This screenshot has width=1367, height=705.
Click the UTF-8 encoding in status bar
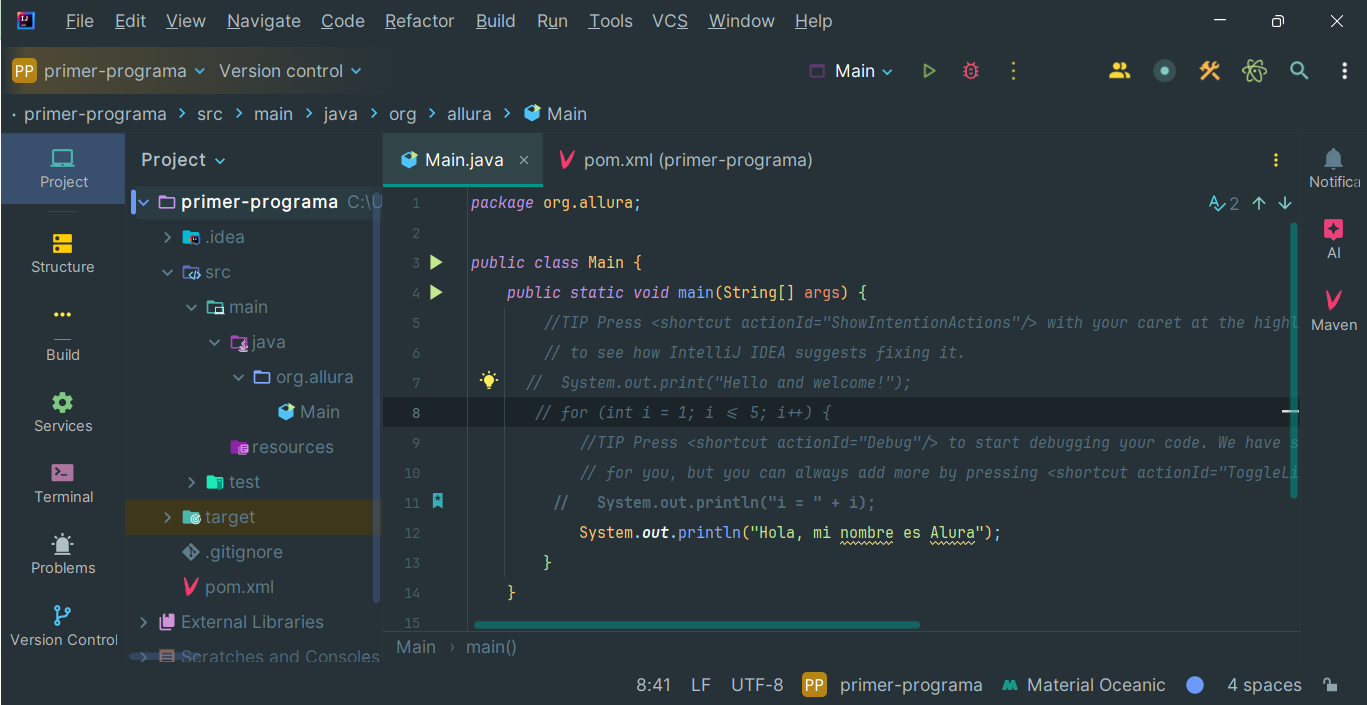pos(757,685)
